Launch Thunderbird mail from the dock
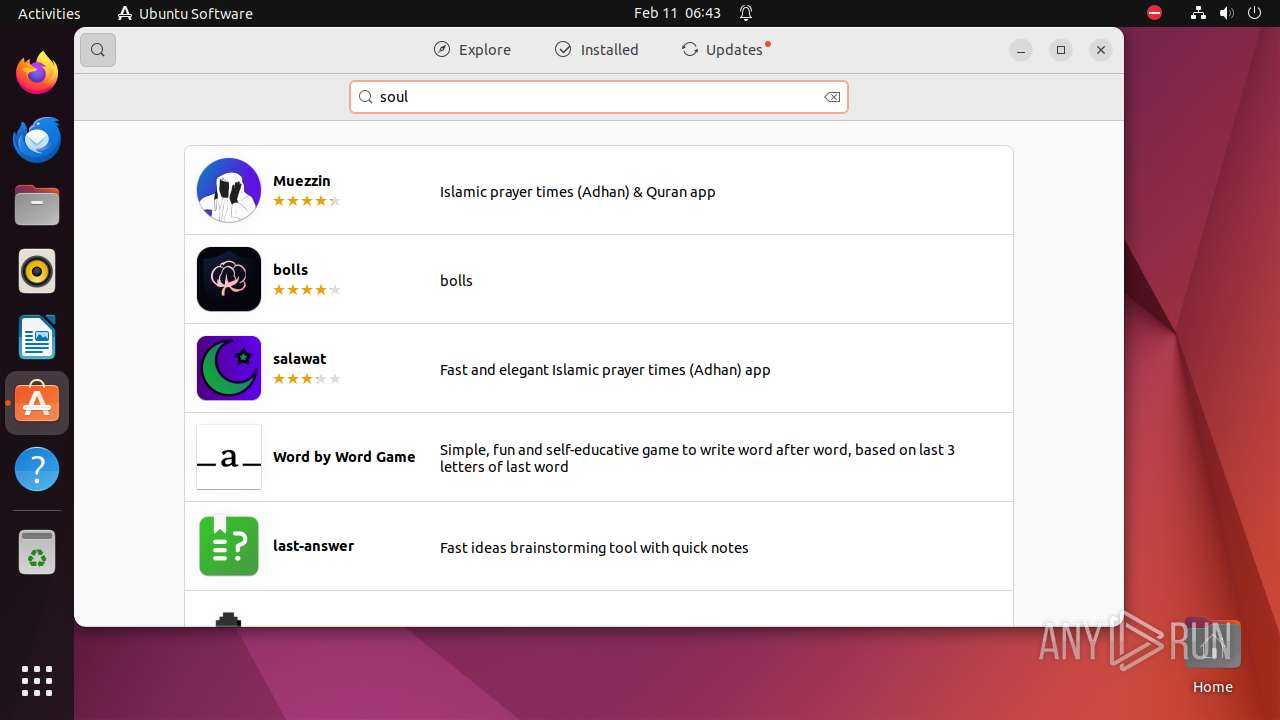Screen dimensions: 1280x720 (x=37, y=139)
